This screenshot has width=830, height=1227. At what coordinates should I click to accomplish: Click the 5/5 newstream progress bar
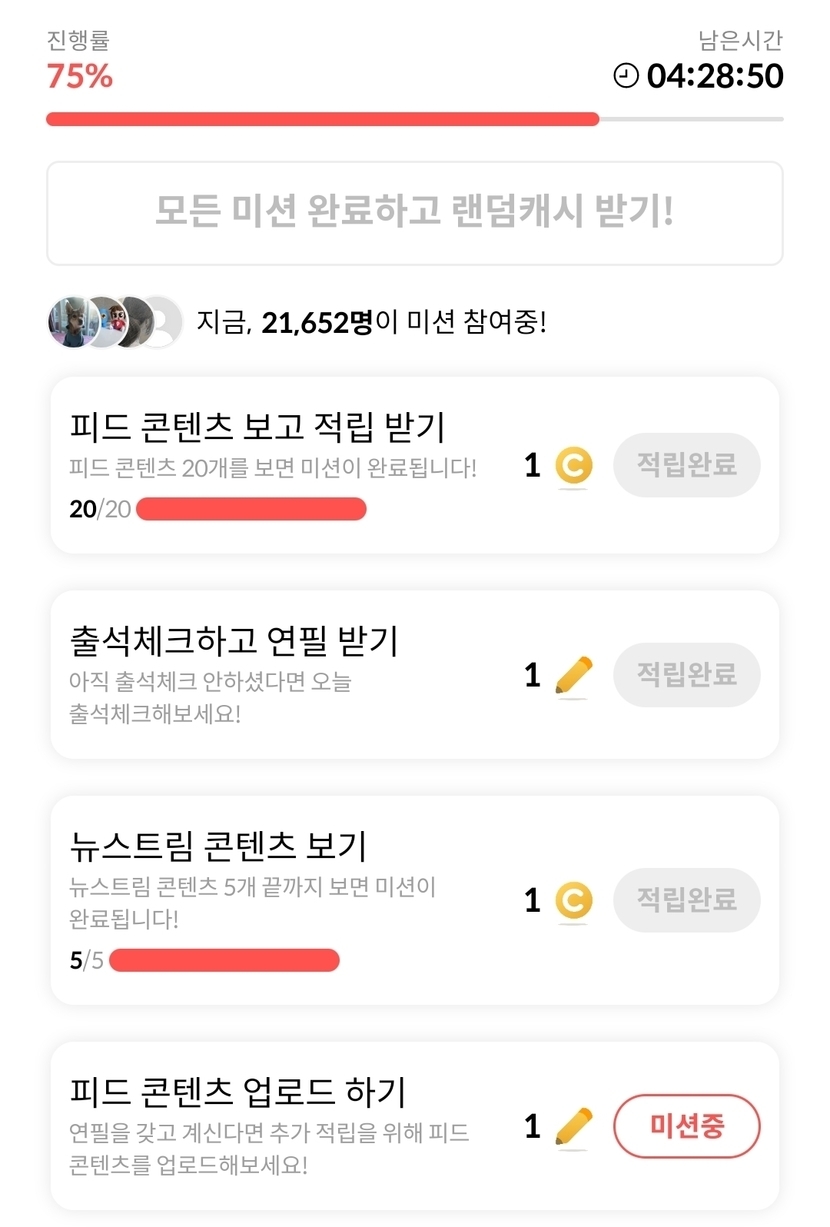click(224, 961)
